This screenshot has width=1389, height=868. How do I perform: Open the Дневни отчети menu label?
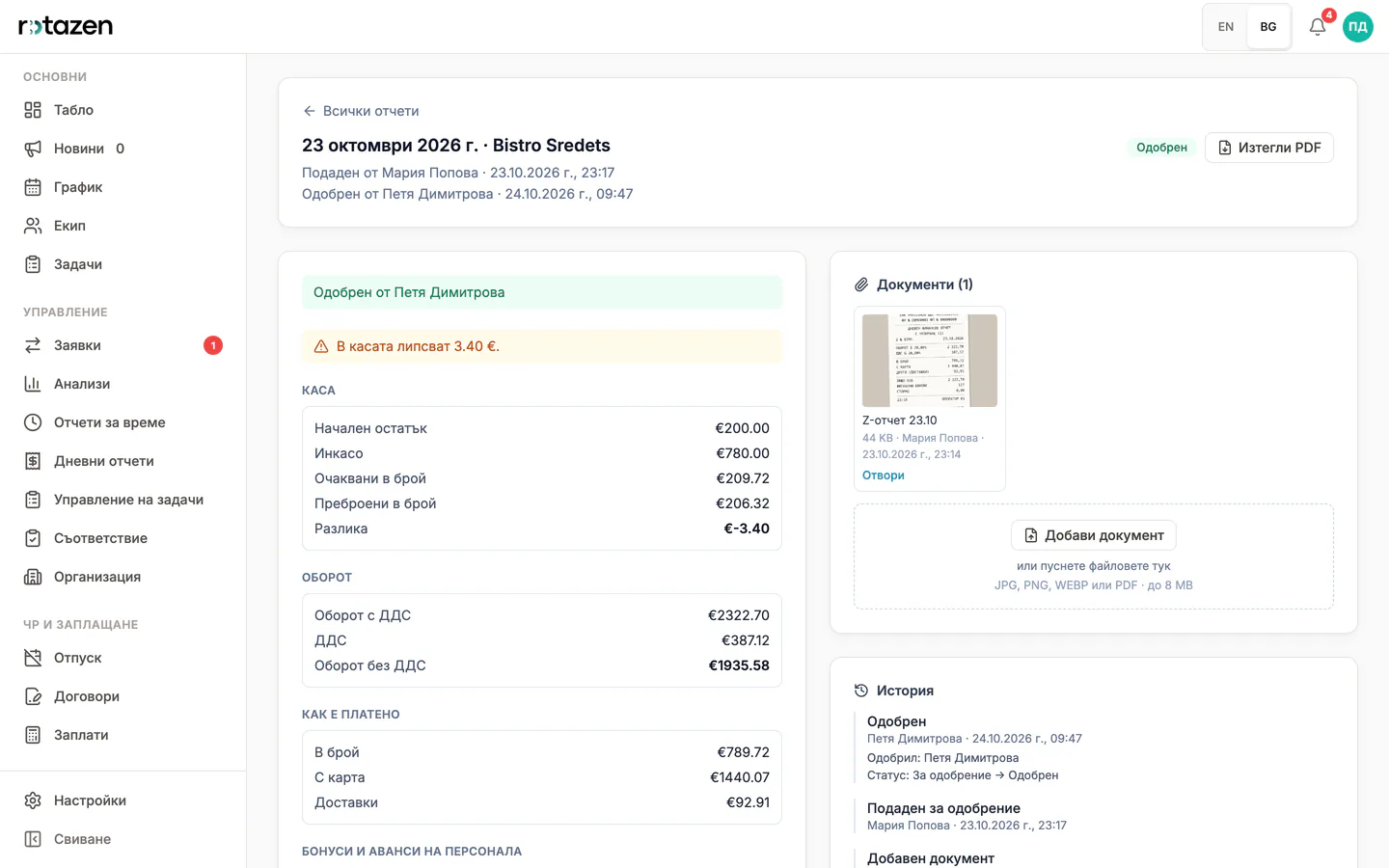104,461
